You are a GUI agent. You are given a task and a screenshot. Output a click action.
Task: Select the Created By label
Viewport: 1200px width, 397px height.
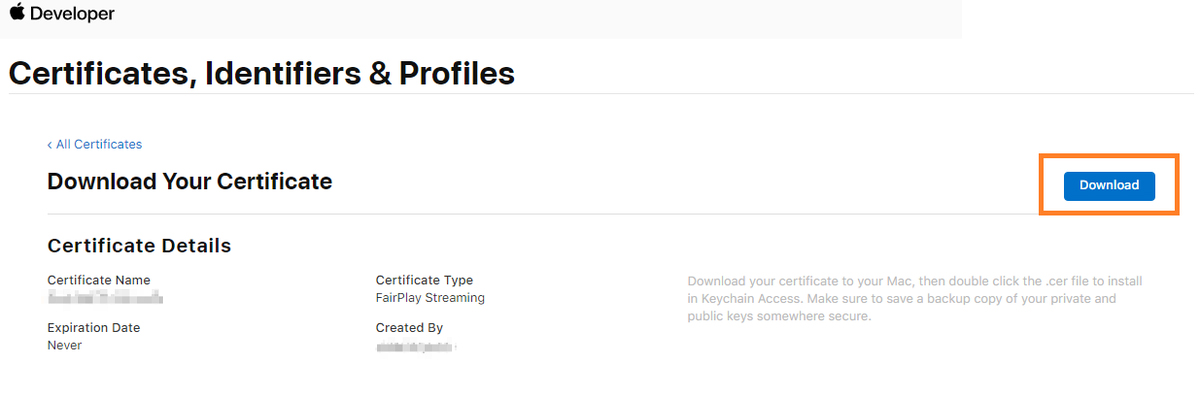point(409,328)
